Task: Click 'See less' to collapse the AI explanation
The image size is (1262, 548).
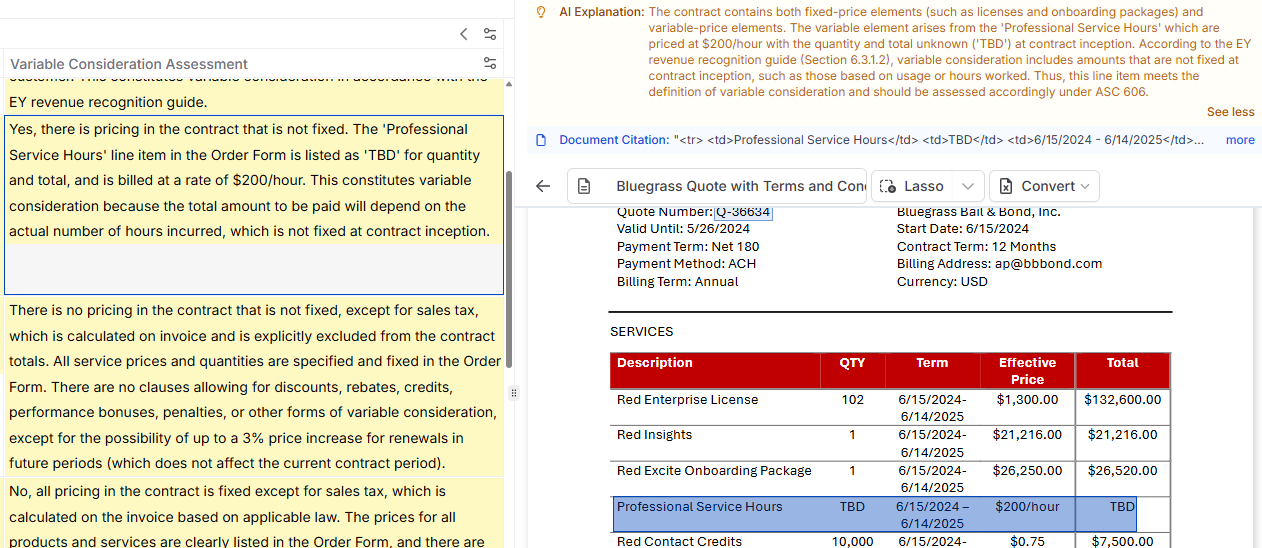Action: (1230, 112)
